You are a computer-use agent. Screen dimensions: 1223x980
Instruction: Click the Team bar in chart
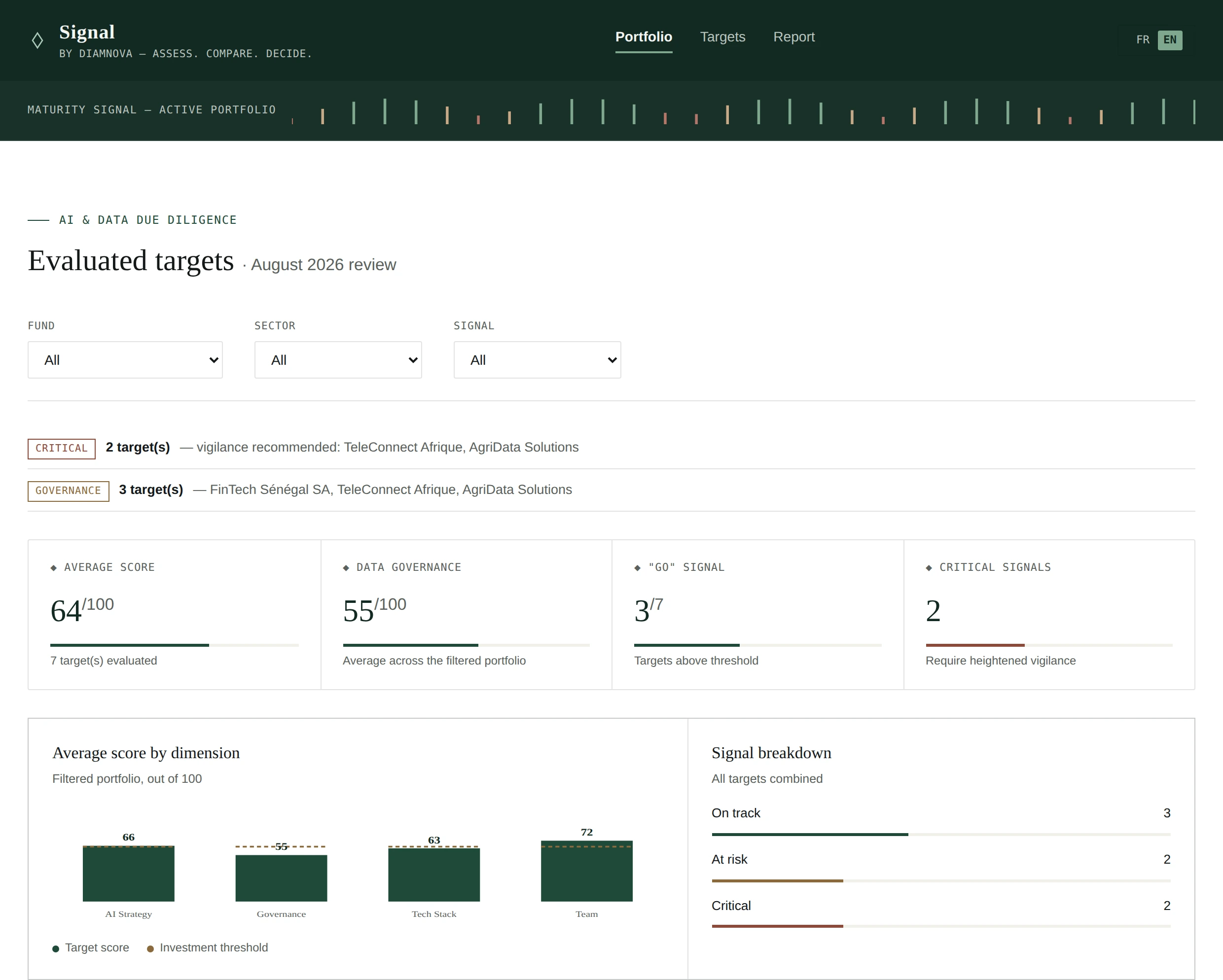coord(586,871)
